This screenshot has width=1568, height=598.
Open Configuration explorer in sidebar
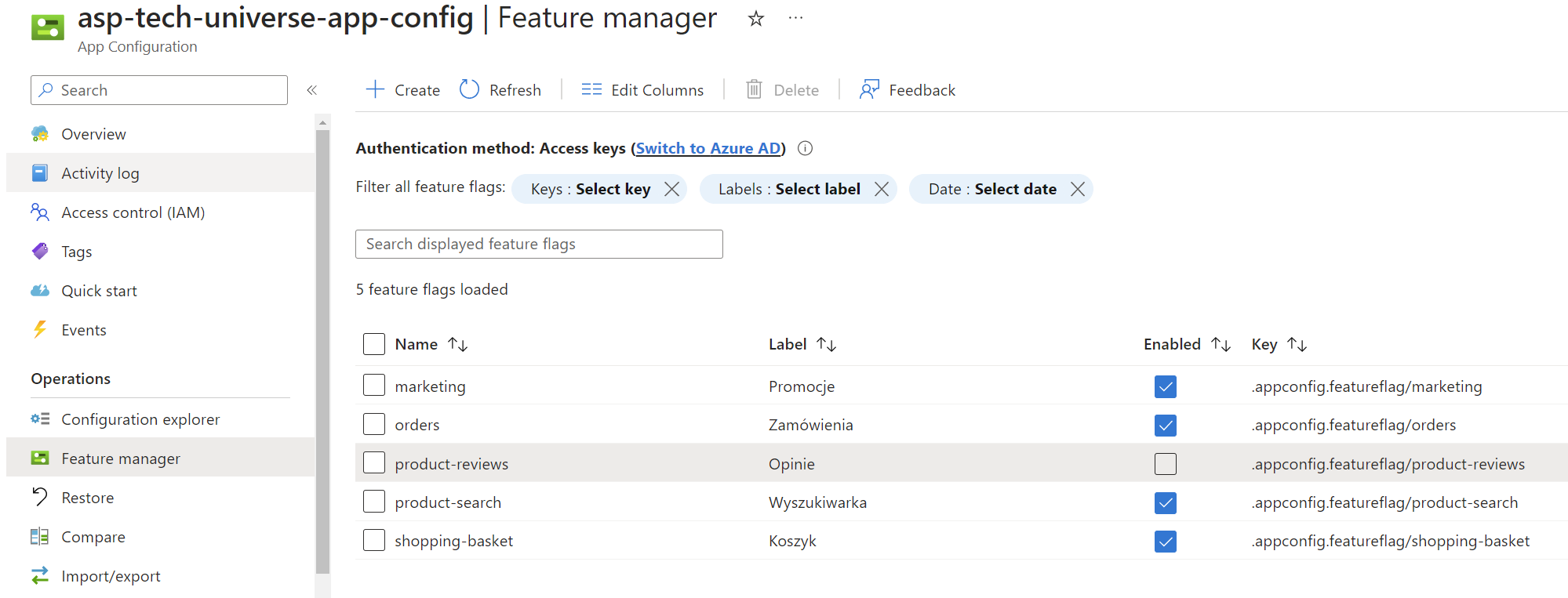coord(140,419)
